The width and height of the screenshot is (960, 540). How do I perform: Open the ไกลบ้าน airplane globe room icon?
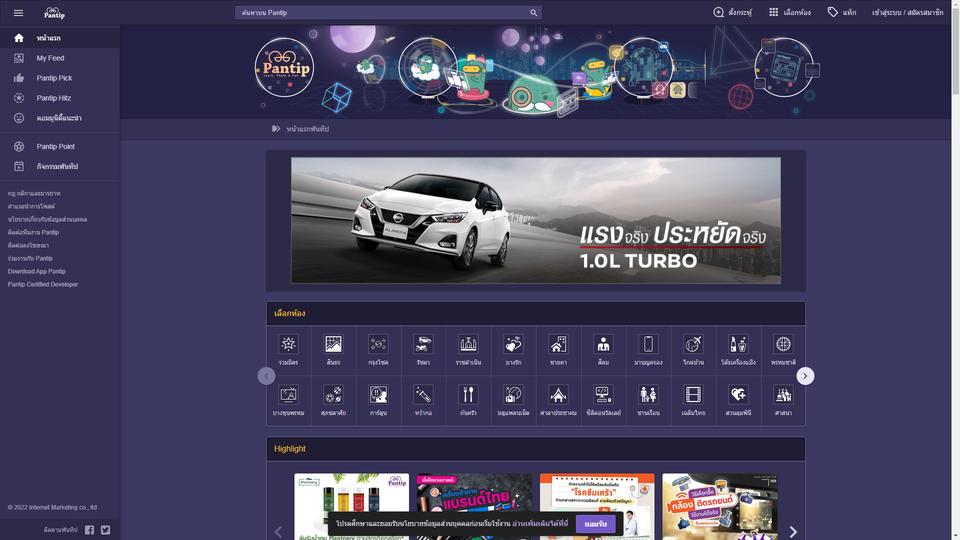pos(693,344)
